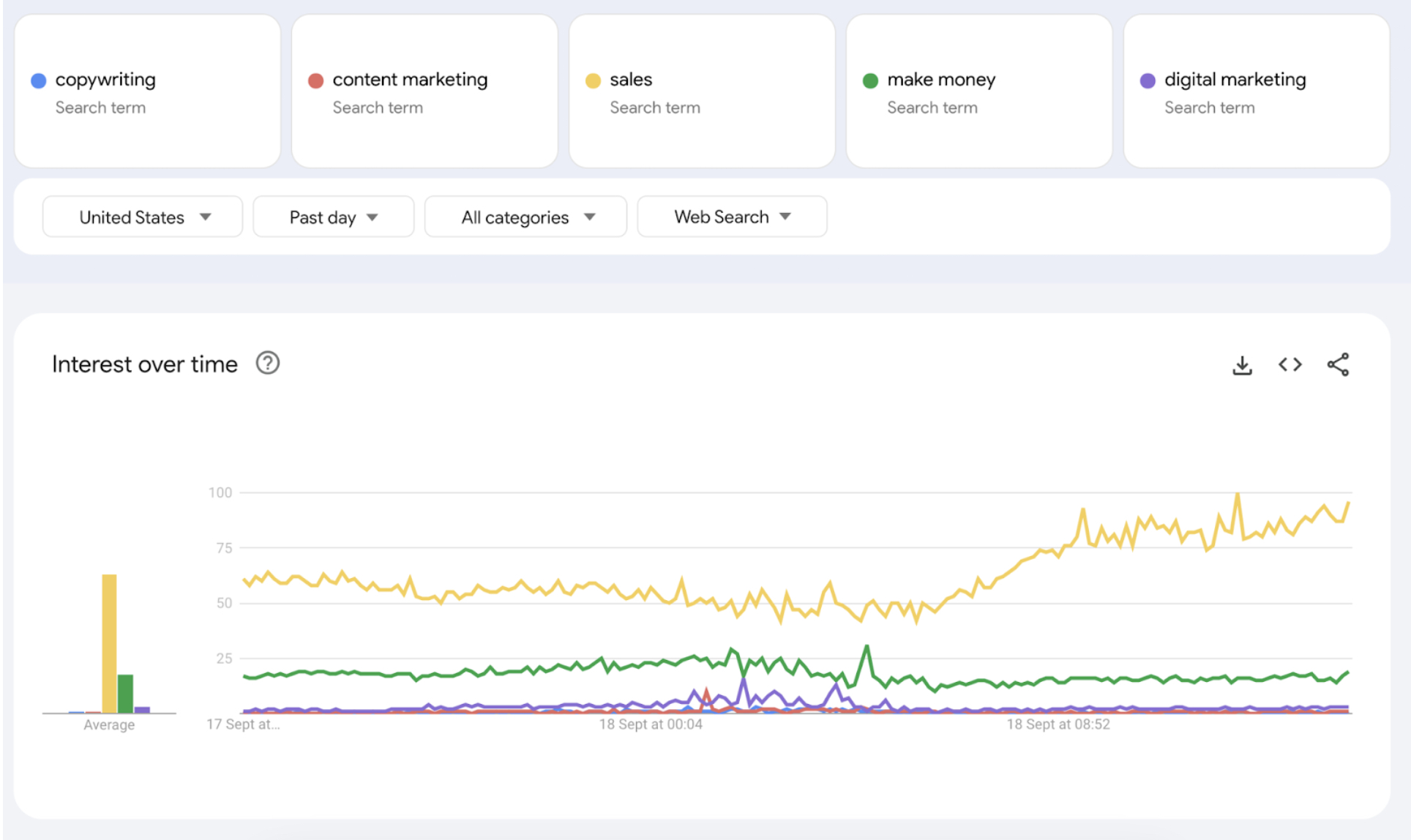
Task: Select the sales search term card
Action: point(702,91)
